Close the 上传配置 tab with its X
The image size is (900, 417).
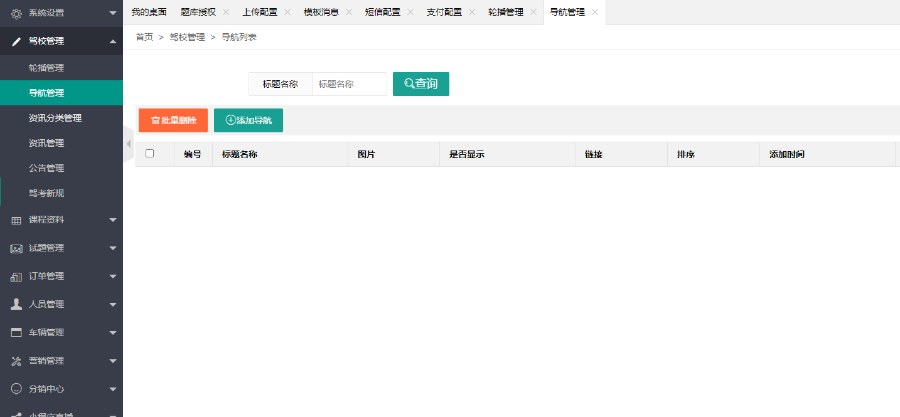coord(287,12)
